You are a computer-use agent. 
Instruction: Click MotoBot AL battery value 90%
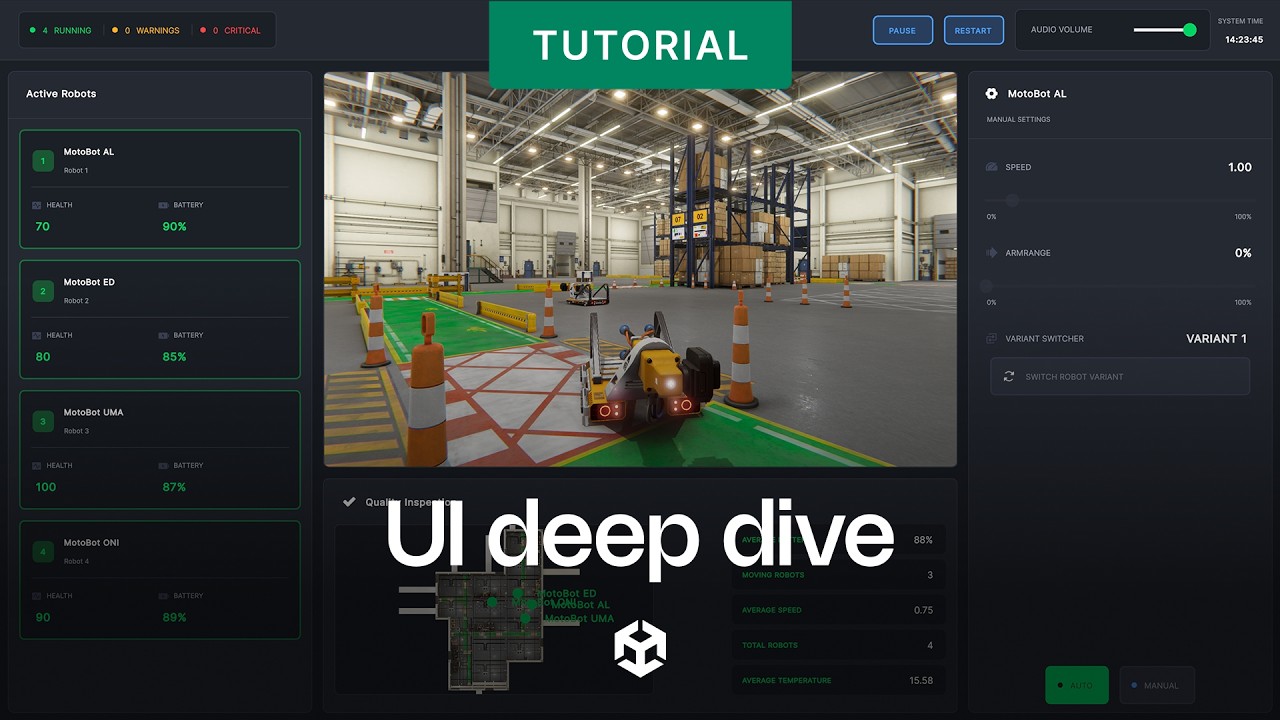[174, 226]
